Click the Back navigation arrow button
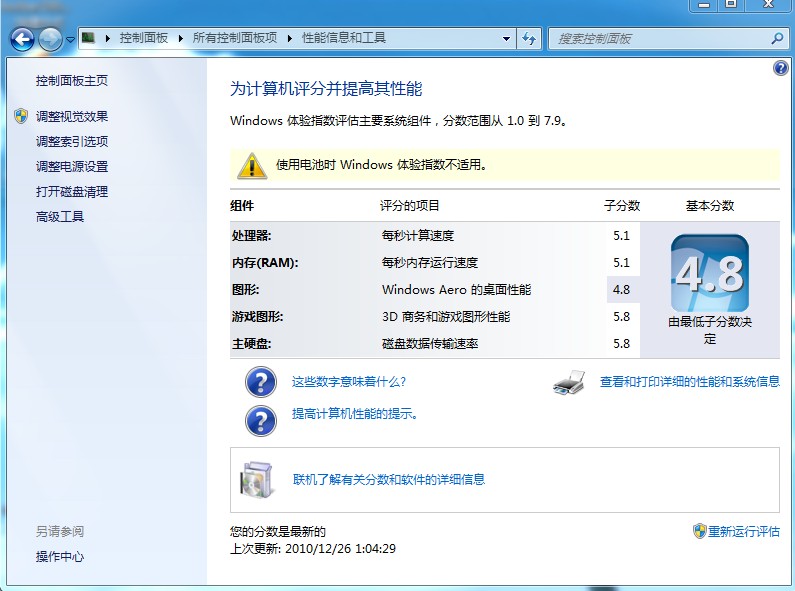This screenshot has height=591, width=795. pyautogui.click(x=23, y=39)
